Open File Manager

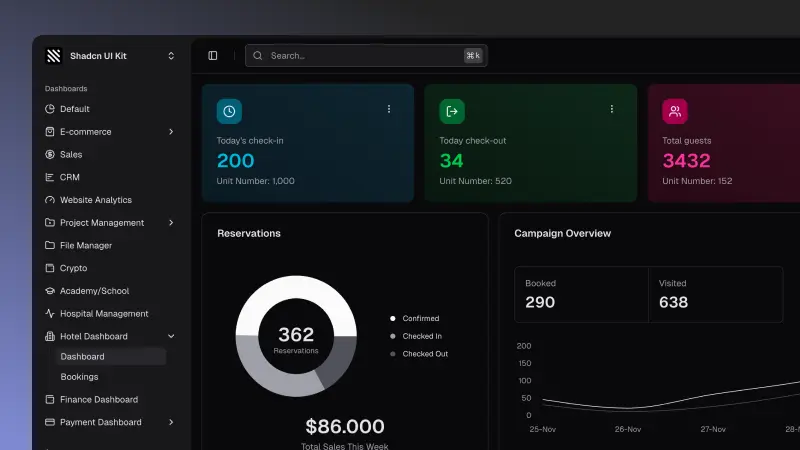[x=86, y=245]
